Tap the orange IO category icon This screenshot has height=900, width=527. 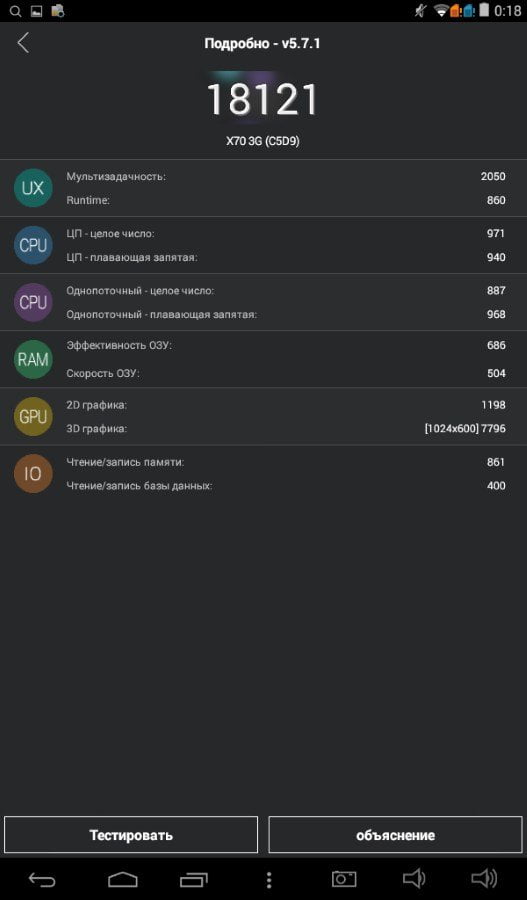tap(33, 474)
